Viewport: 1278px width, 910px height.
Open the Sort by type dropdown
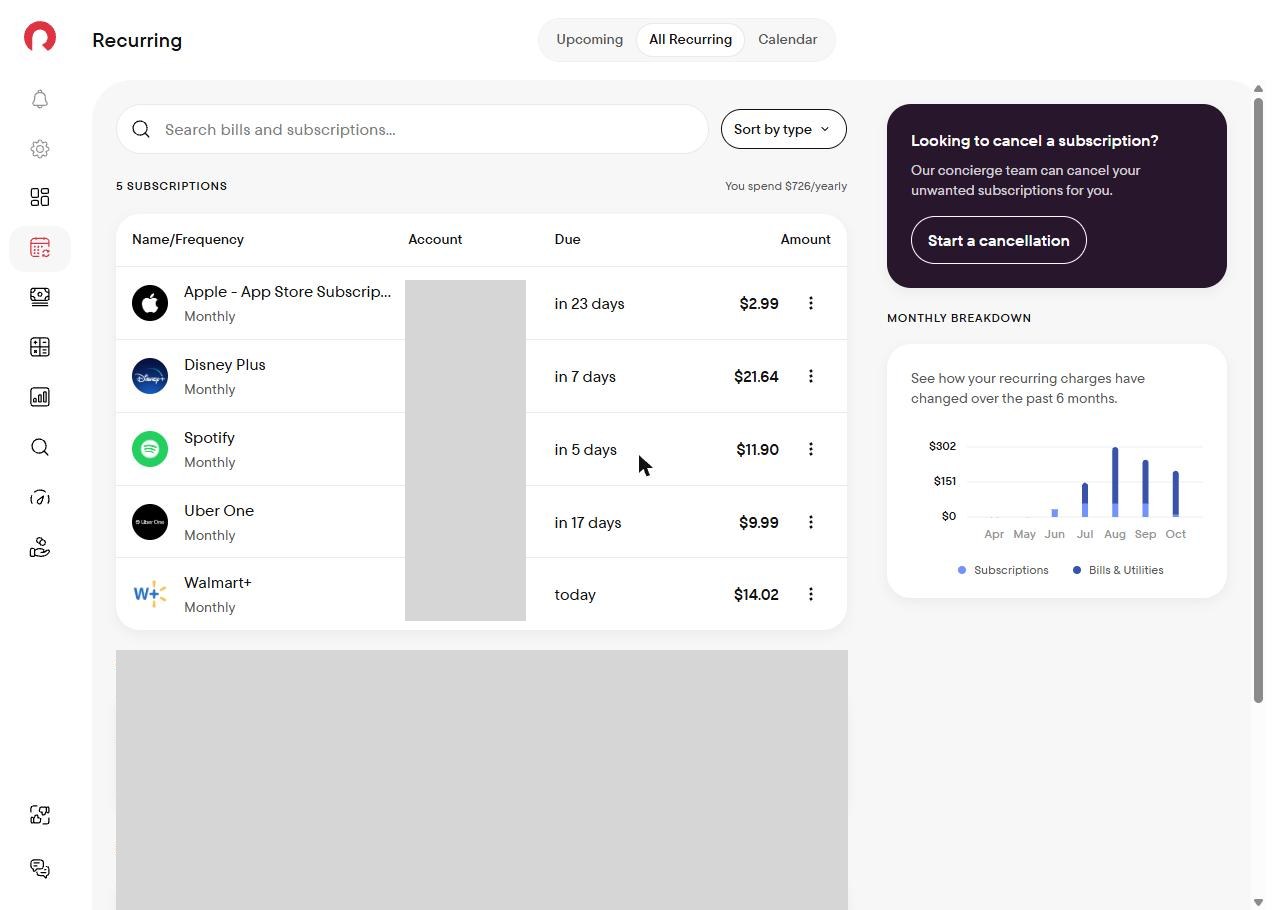pos(784,129)
